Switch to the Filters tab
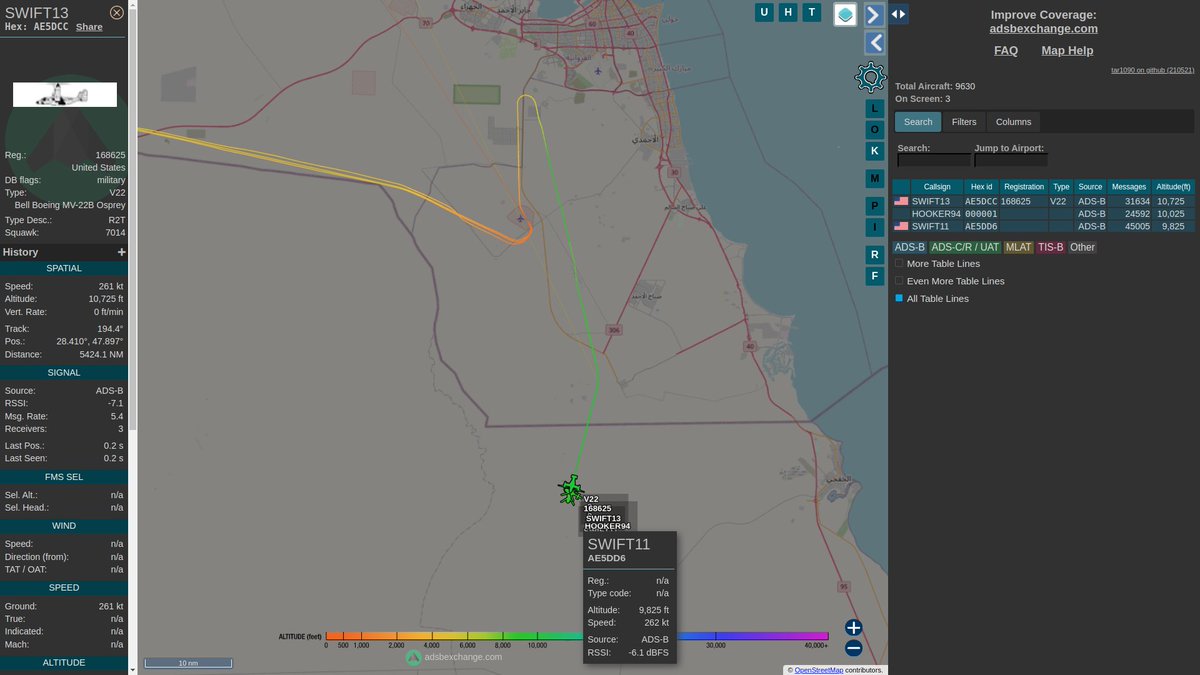The image size is (1200, 675). point(964,122)
